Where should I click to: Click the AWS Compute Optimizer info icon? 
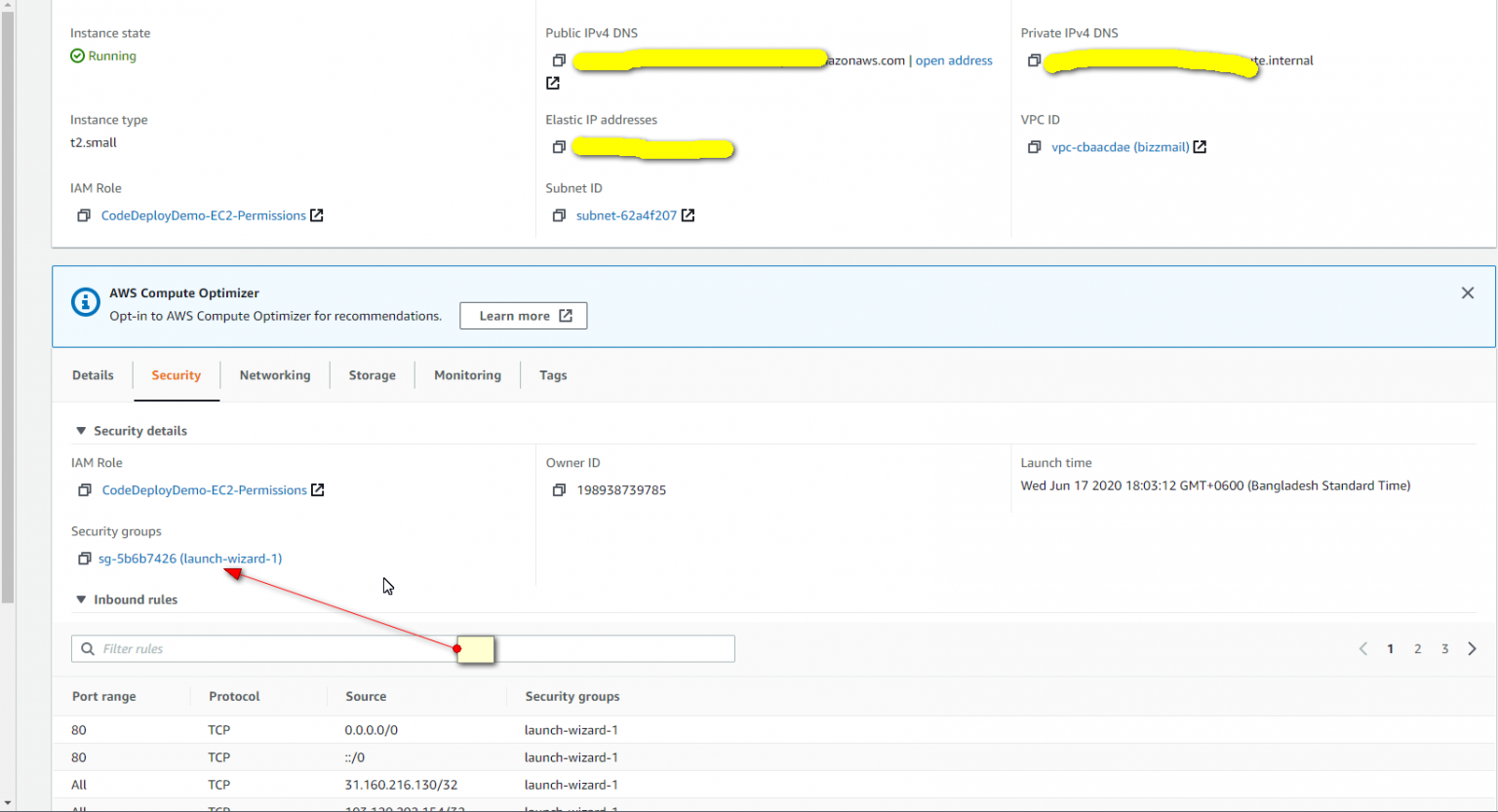click(x=85, y=302)
